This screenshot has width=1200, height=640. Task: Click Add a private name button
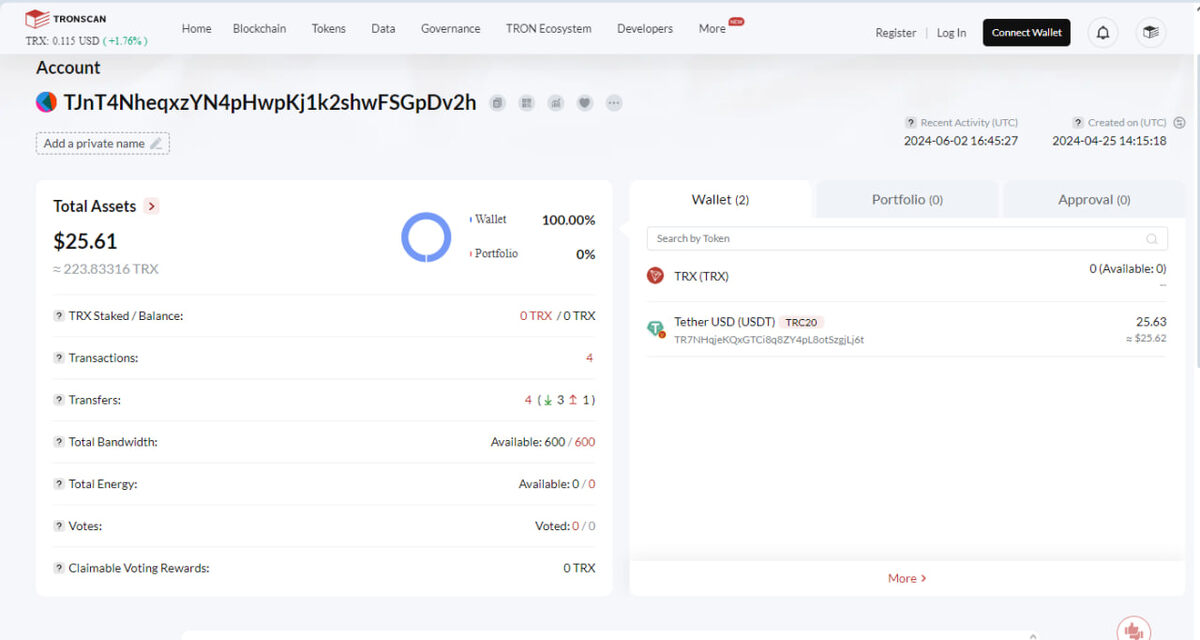103,144
